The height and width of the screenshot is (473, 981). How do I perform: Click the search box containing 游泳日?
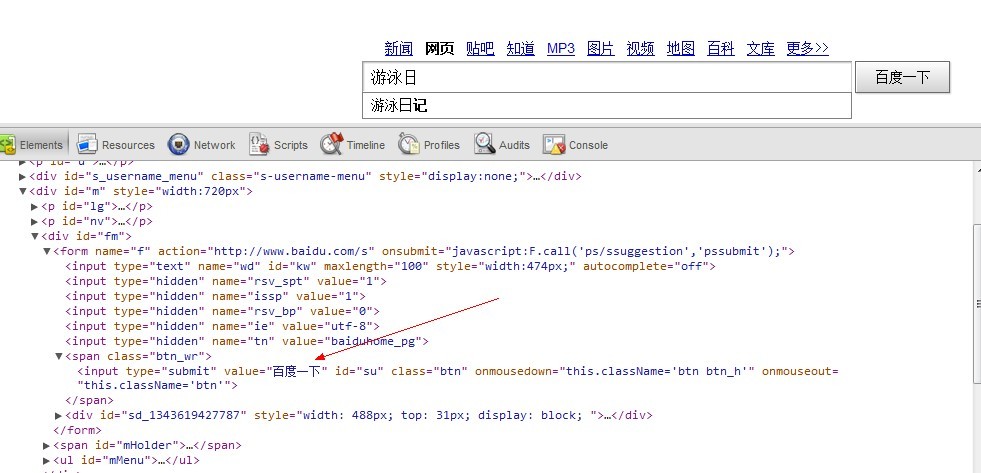point(607,77)
